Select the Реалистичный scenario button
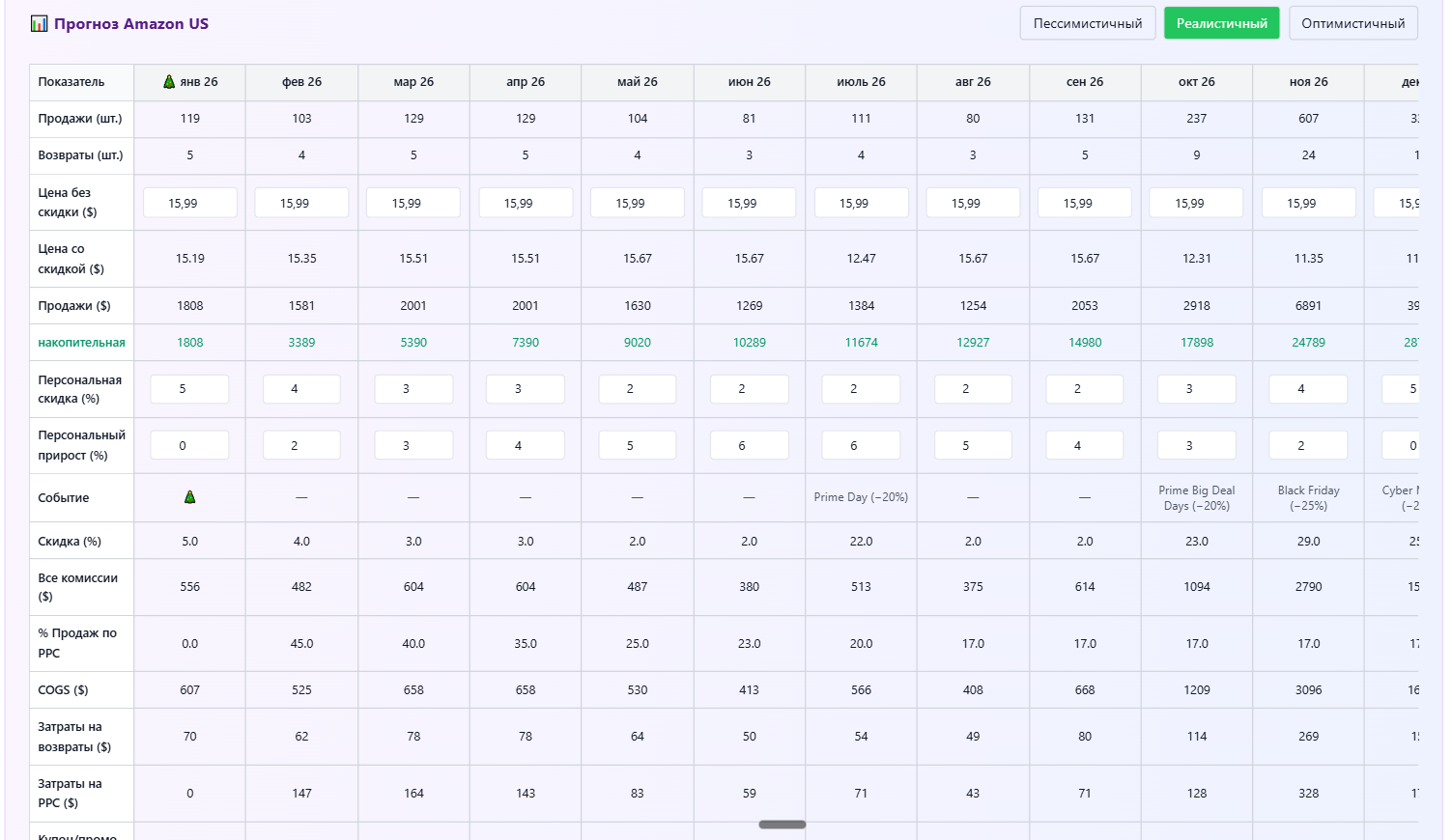Image resolution: width=1452 pixels, height=840 pixels. tap(1221, 23)
